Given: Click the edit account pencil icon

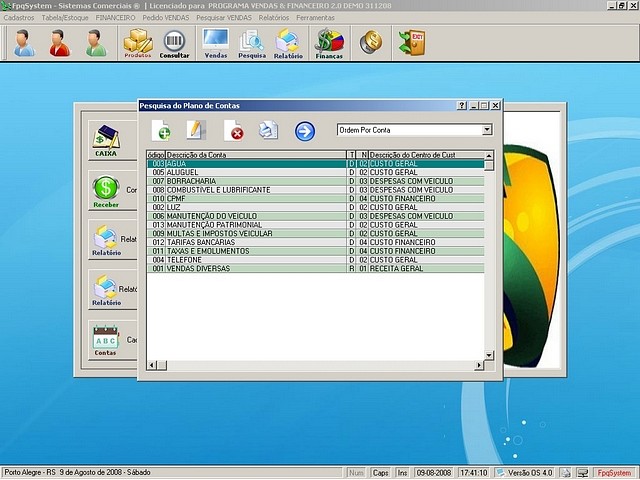Looking at the screenshot, I should (x=195, y=131).
